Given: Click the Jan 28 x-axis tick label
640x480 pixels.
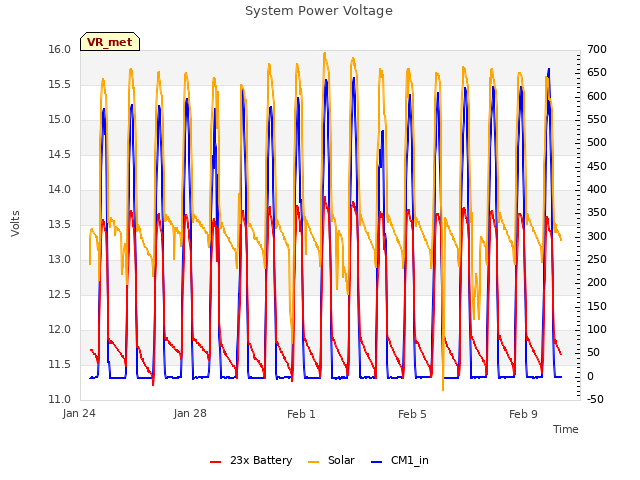Looking at the screenshot, I should point(190,413).
